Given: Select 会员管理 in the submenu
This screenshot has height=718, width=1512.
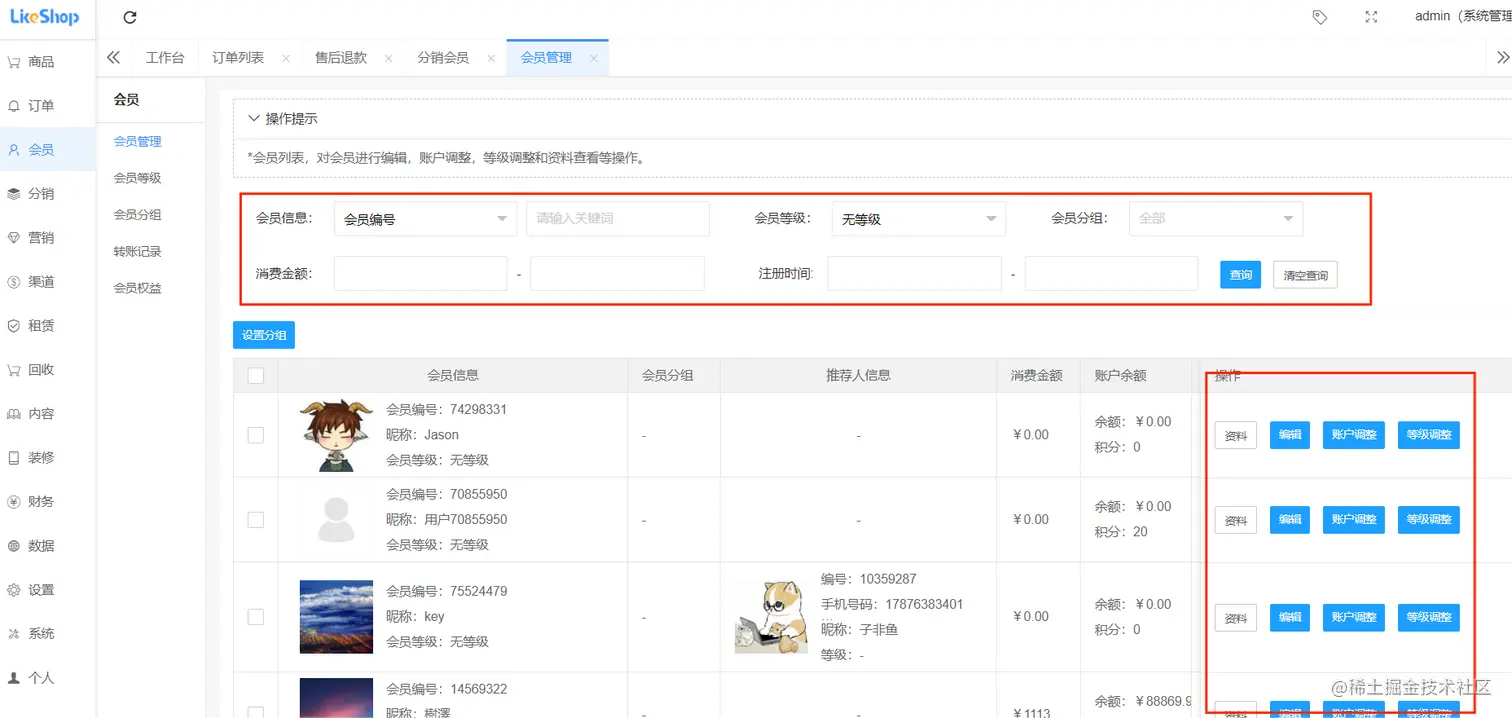Looking at the screenshot, I should (x=138, y=142).
